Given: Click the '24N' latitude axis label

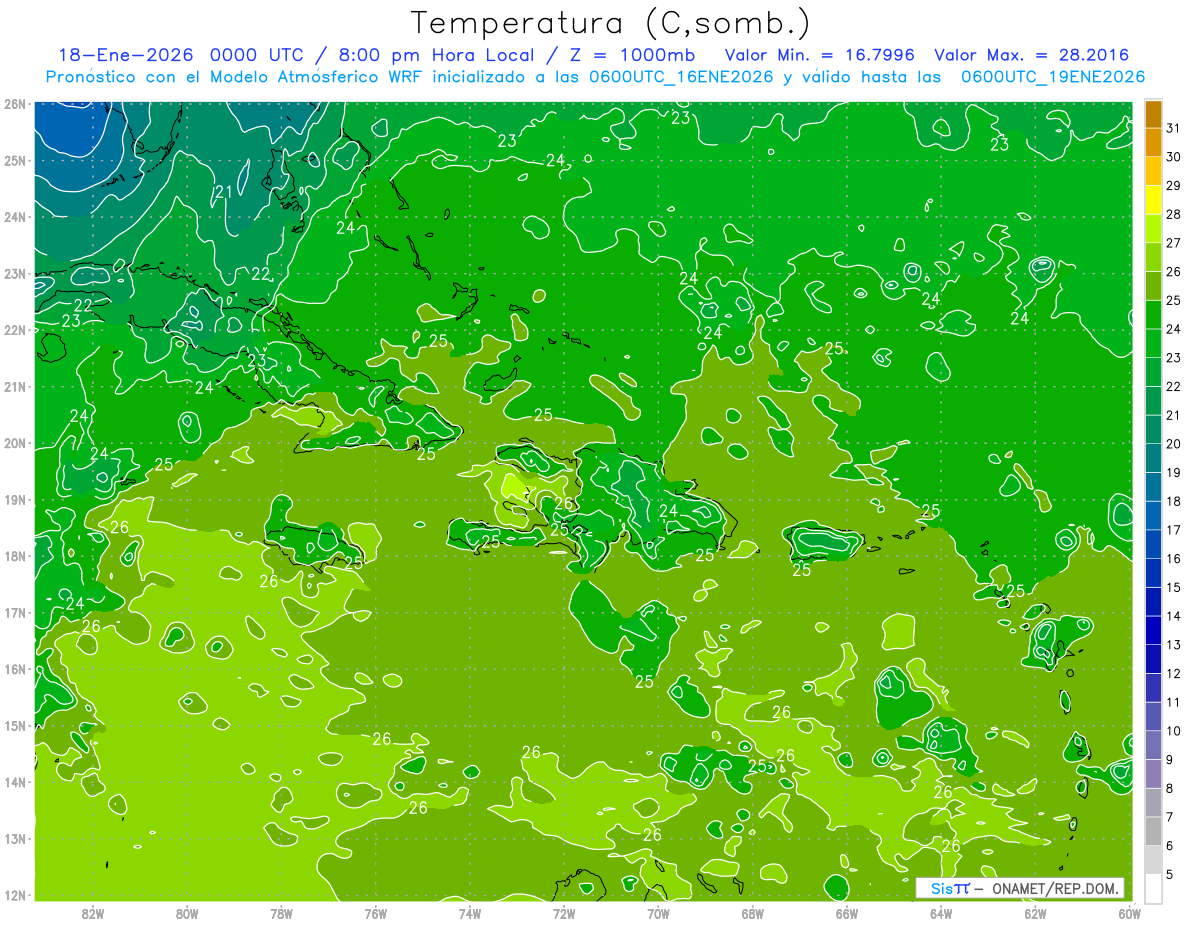Looking at the screenshot, I should point(14,217).
